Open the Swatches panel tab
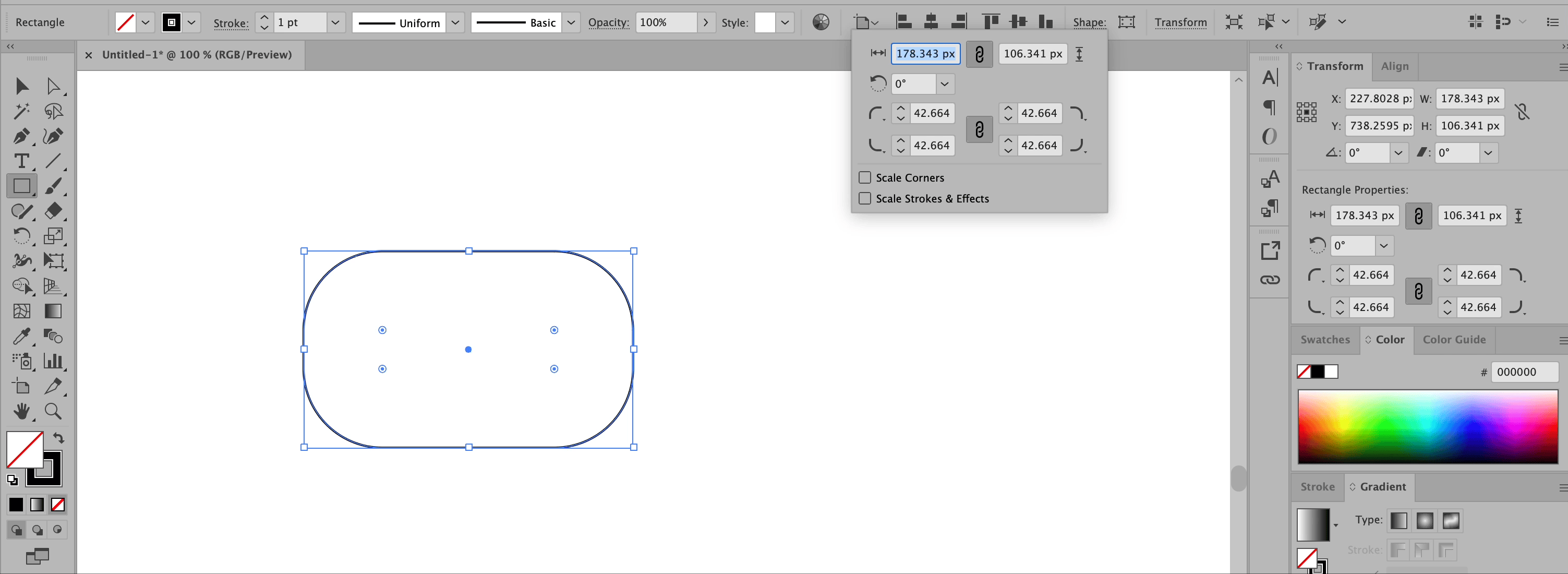Viewport: 1568px width, 574px height. point(1324,340)
